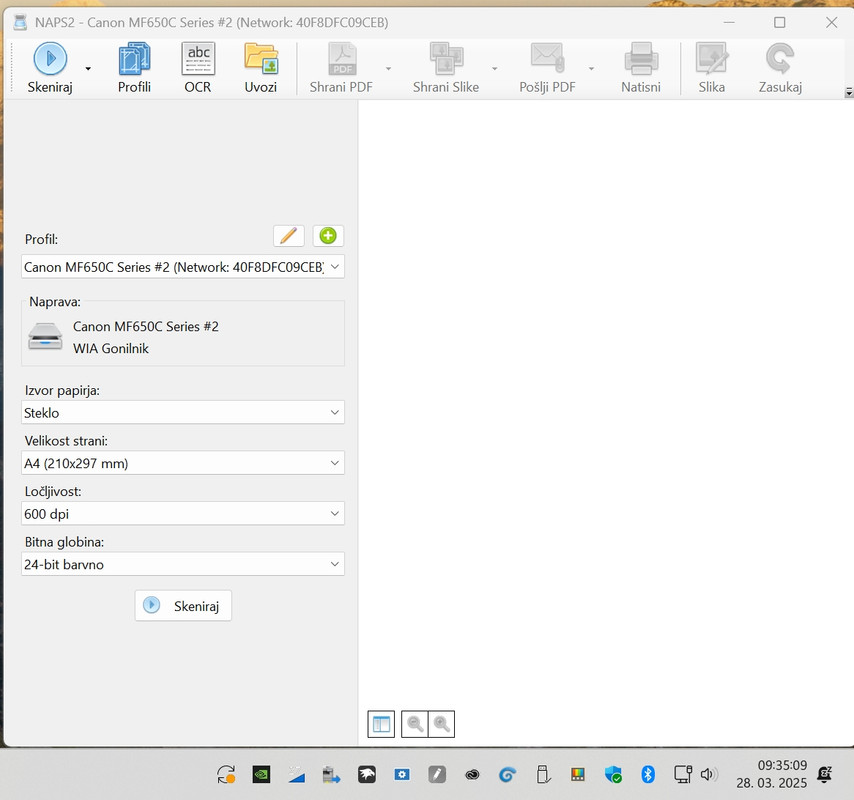Open the notifications bell icon
854x800 pixels.
click(x=825, y=774)
